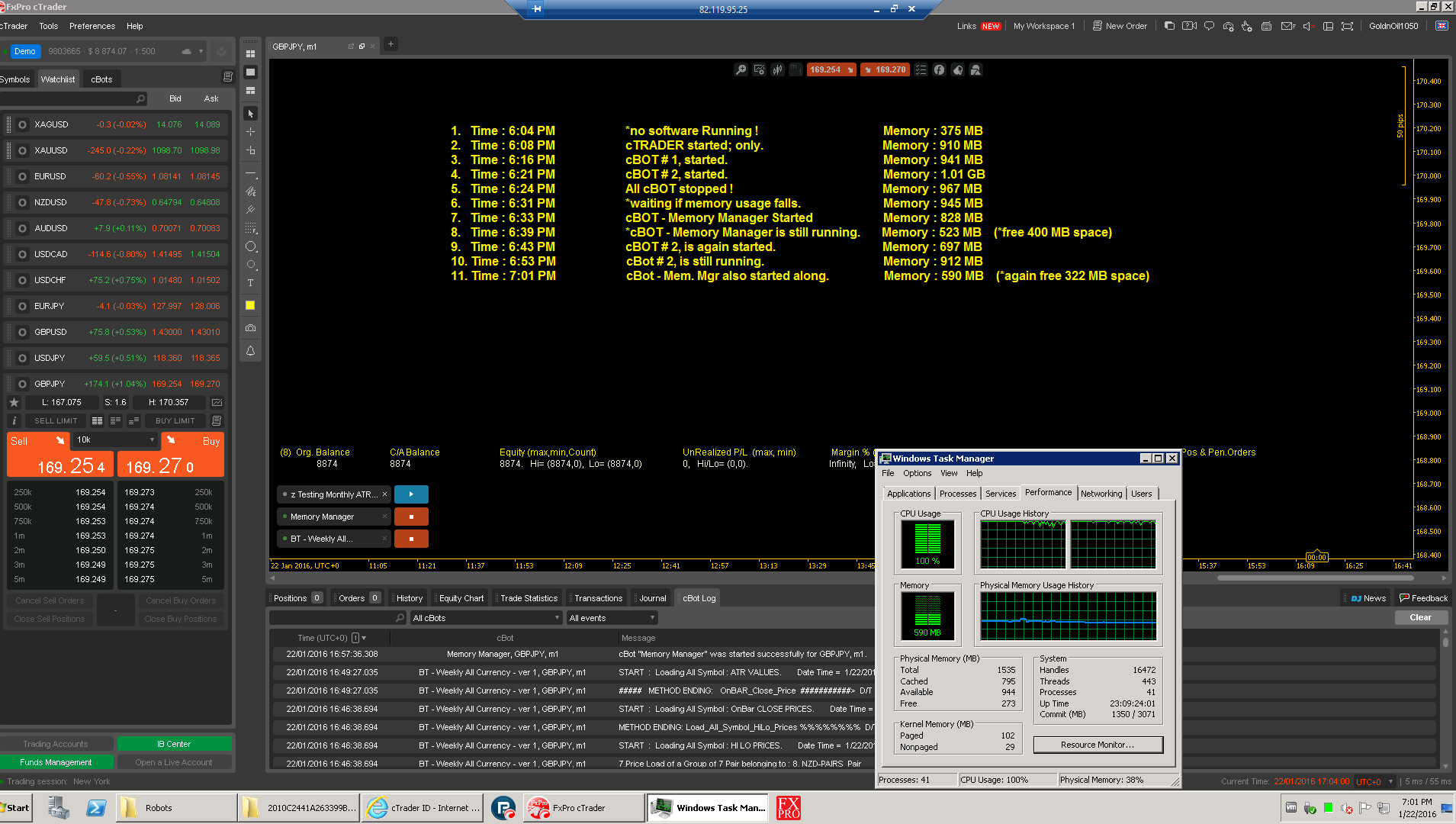Viewport: 1456px width, 824px height.
Task: Open the video help icon in top bar
Action: click(1189, 26)
